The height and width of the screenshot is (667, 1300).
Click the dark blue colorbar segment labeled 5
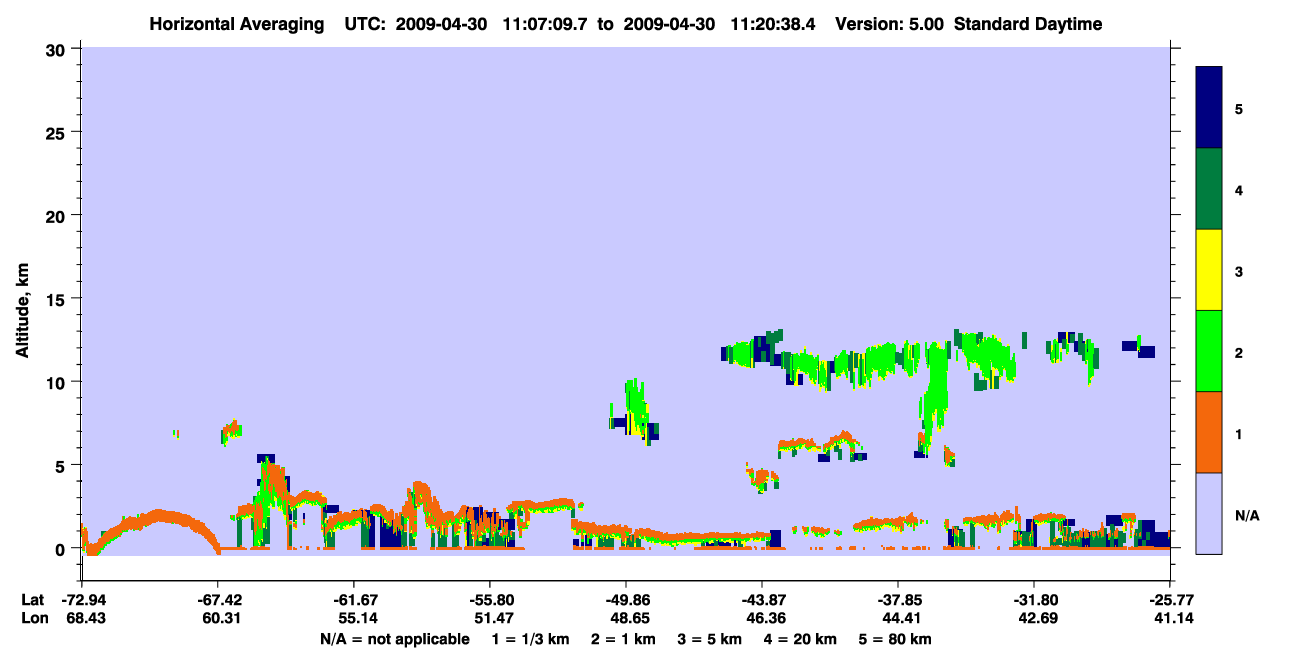[x=1209, y=108]
